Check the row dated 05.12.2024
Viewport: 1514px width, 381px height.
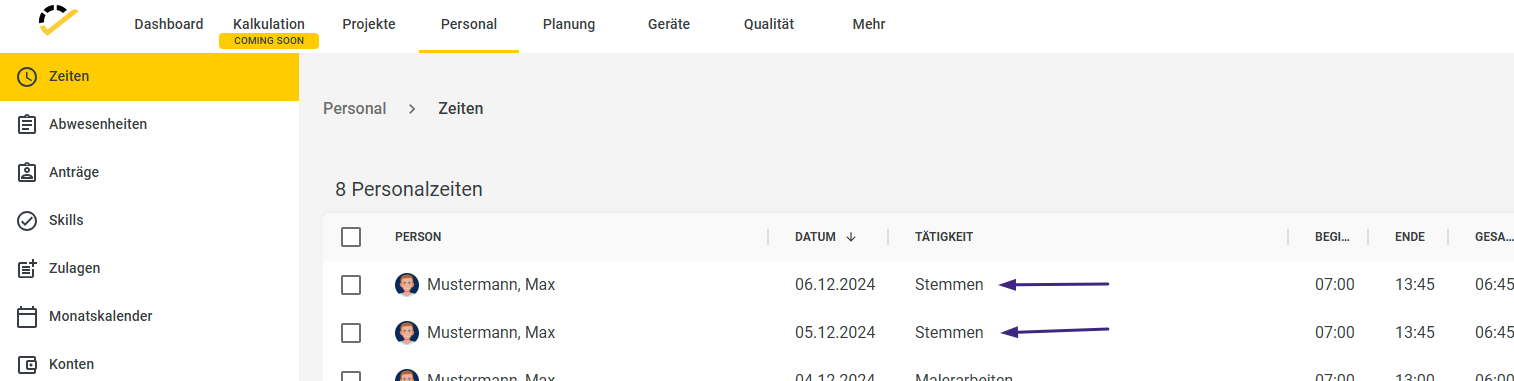click(x=351, y=333)
